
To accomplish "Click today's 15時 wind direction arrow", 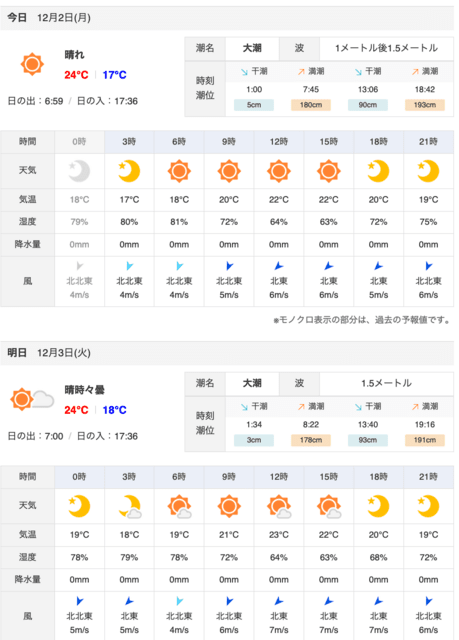I will [328, 266].
